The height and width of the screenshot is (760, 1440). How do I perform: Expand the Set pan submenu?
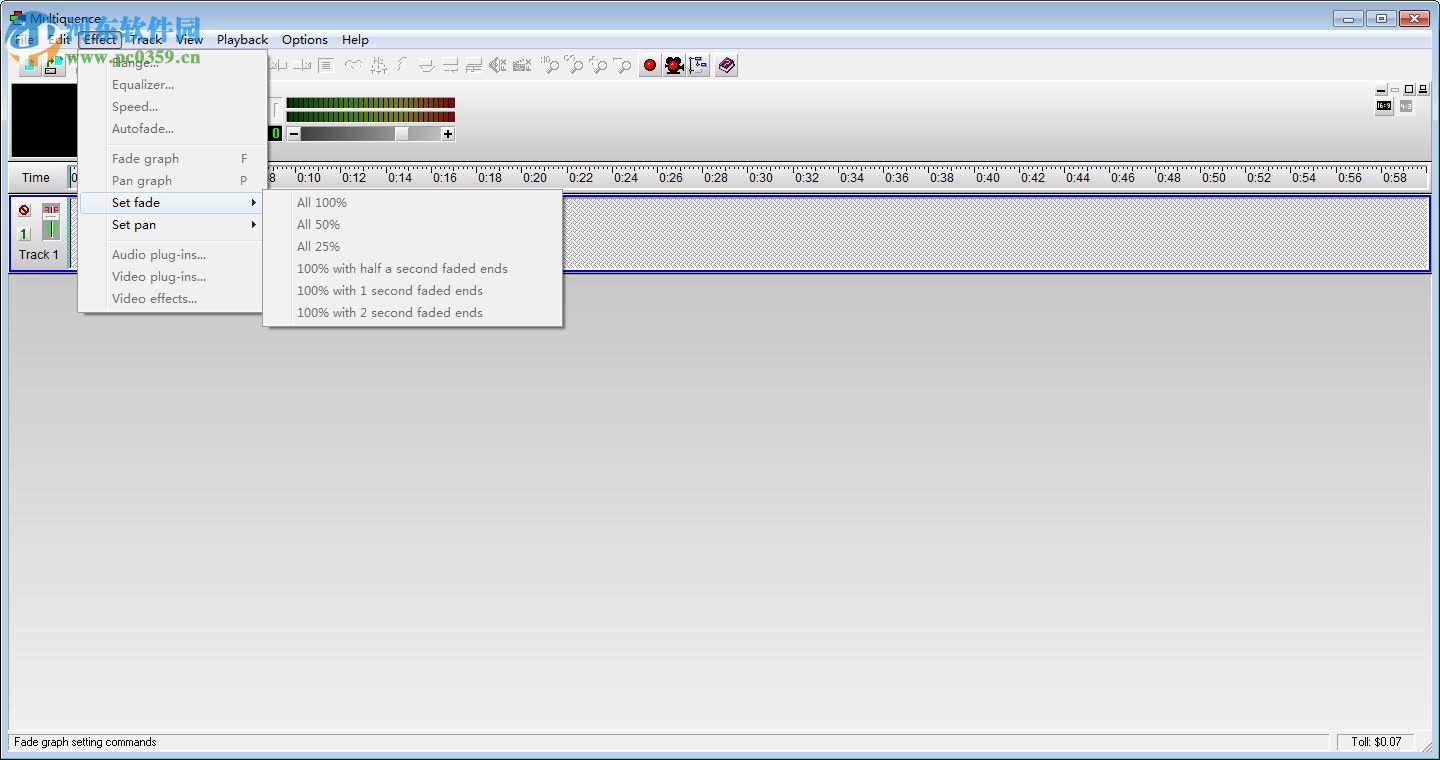(173, 225)
